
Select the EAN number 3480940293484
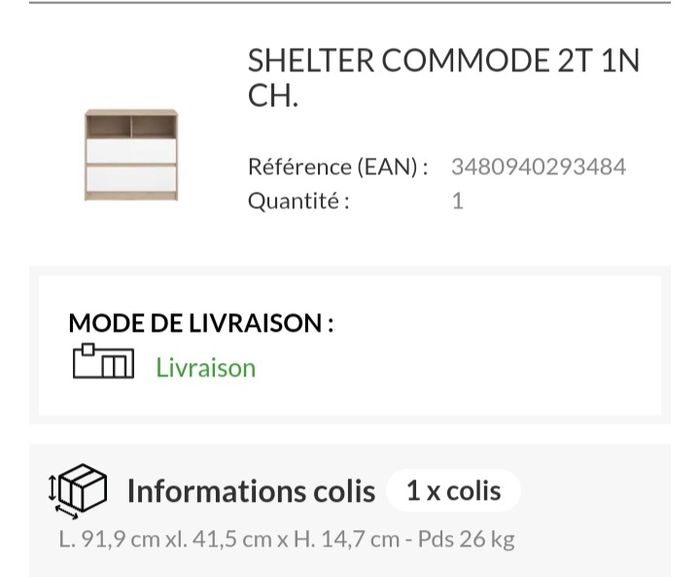point(538,166)
